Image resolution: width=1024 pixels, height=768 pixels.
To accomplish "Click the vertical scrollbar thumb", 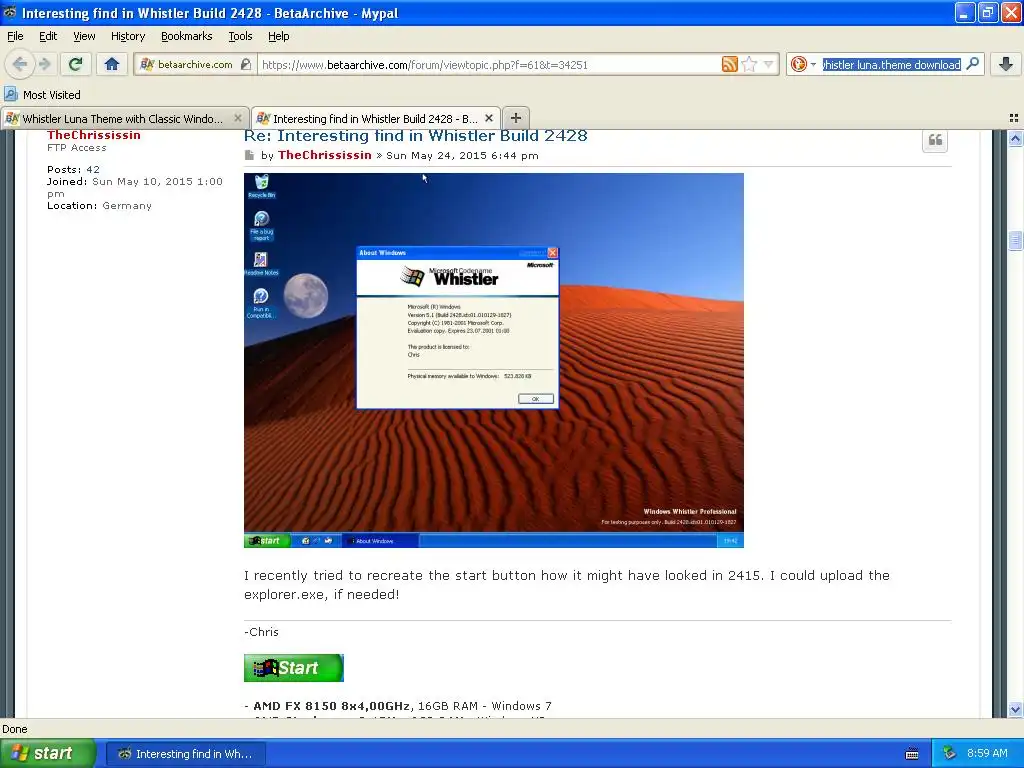I will (x=1015, y=240).
